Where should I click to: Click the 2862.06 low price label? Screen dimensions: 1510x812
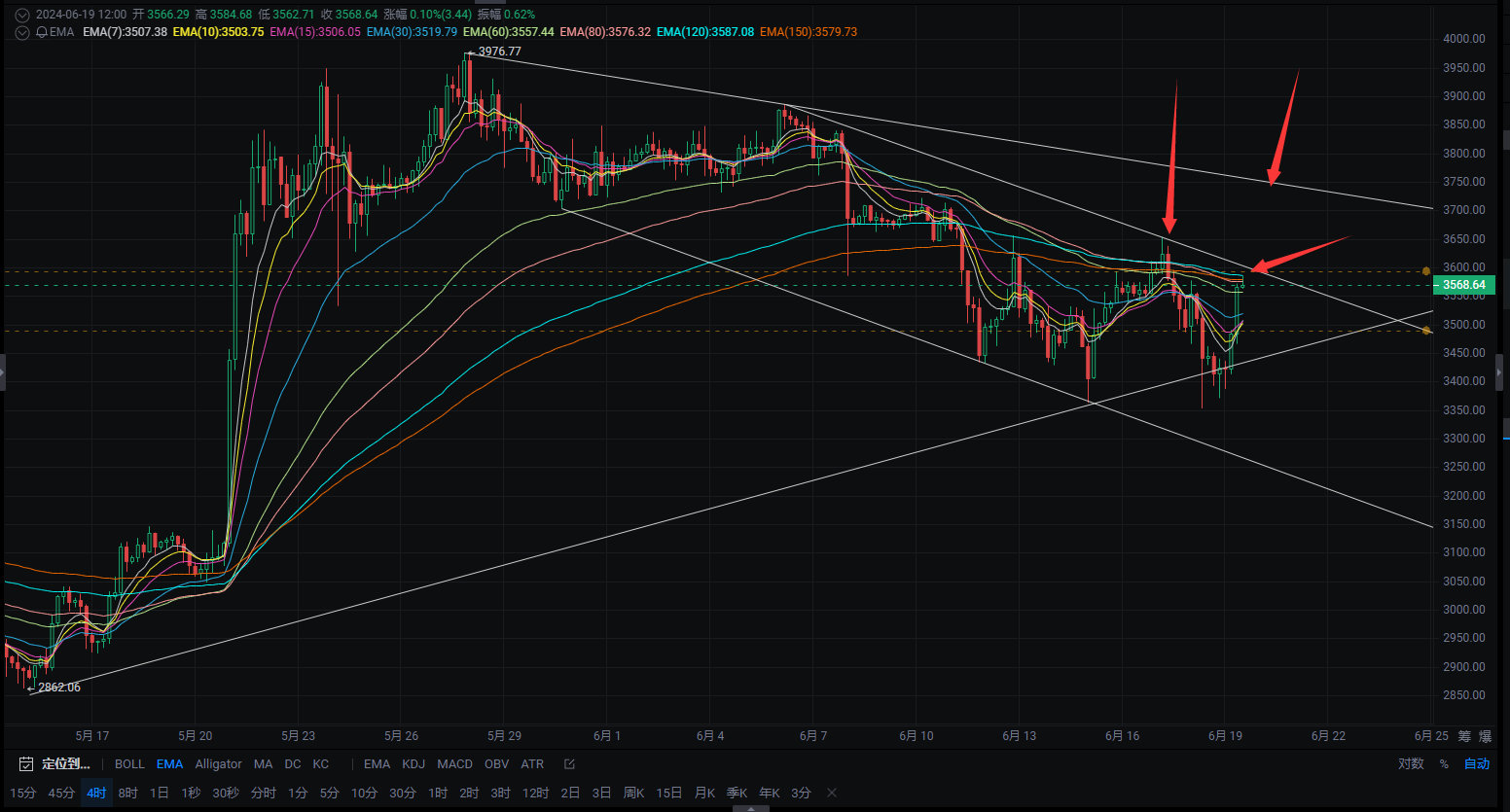(59, 688)
